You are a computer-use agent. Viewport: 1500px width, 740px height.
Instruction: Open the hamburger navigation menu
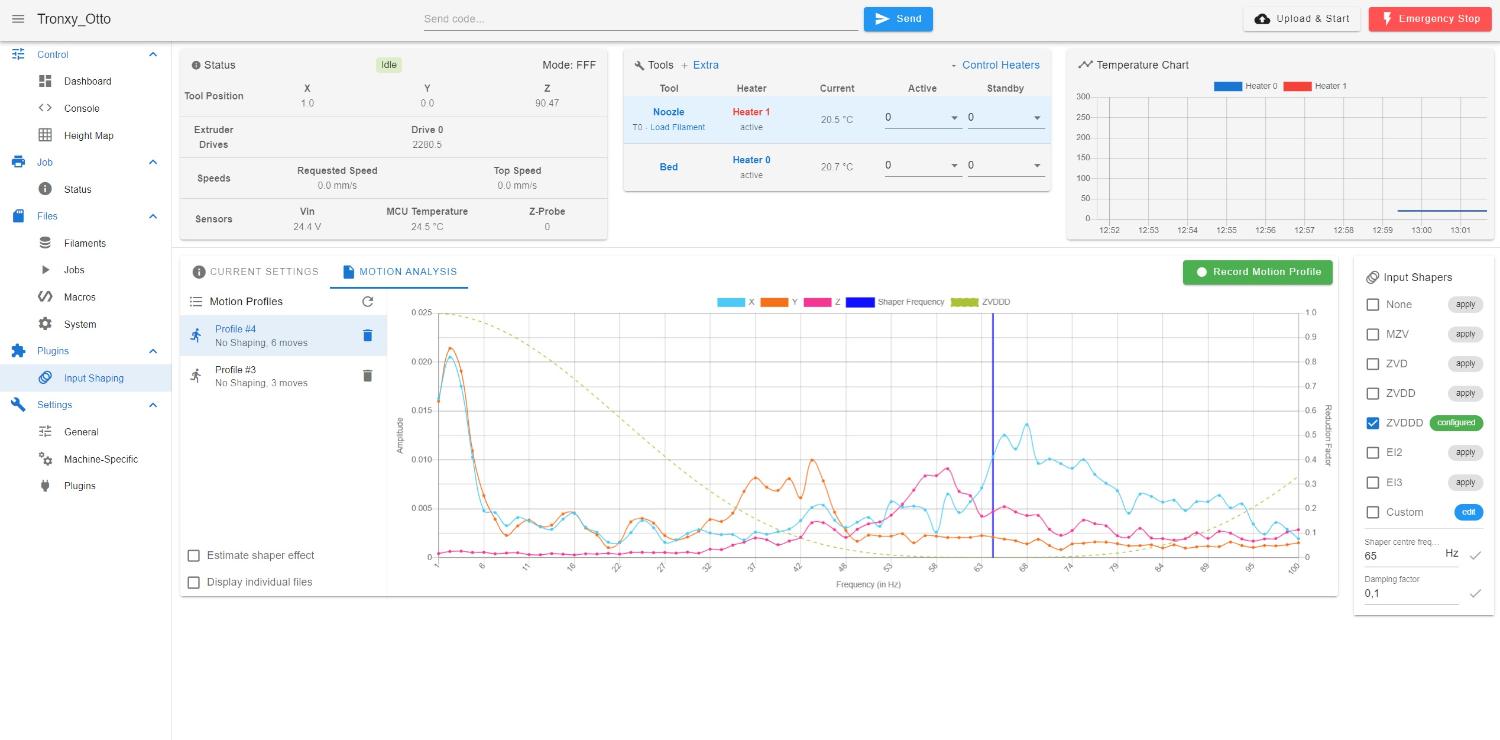(x=17, y=19)
